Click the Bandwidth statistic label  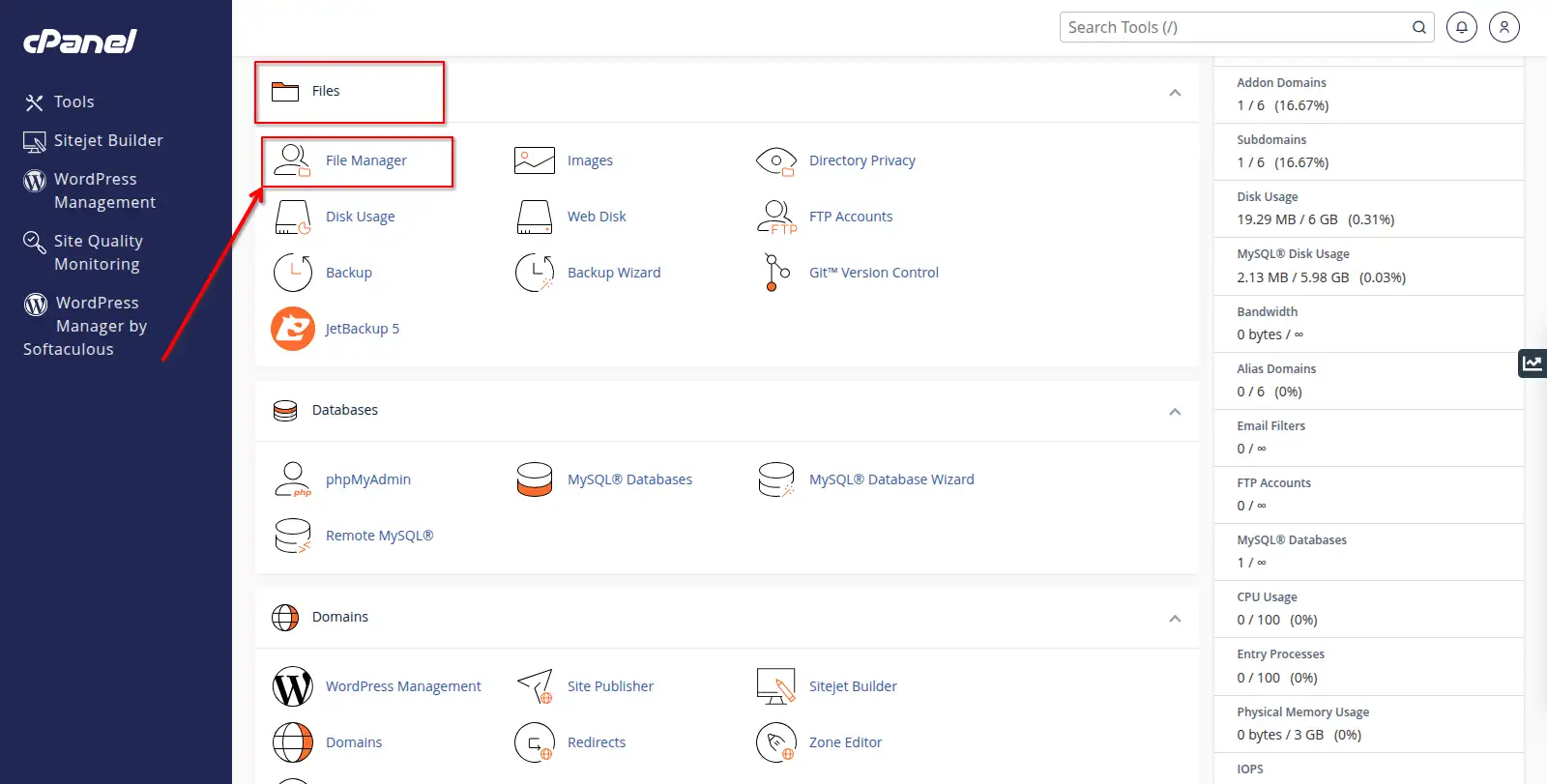[1268, 311]
